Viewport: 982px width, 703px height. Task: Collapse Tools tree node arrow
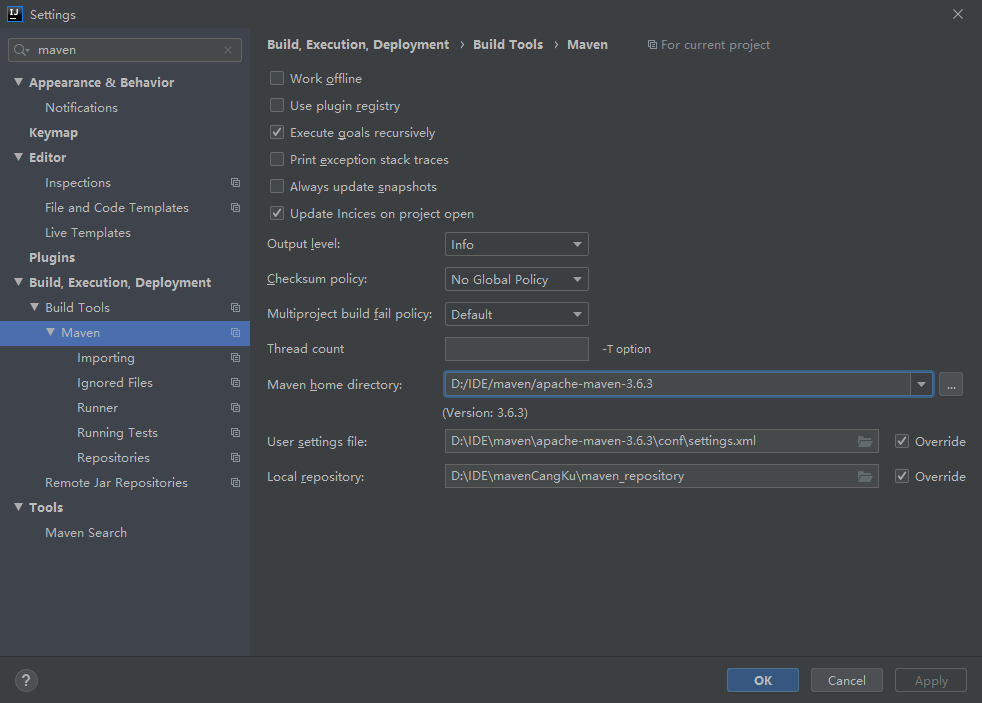[x=19, y=507]
